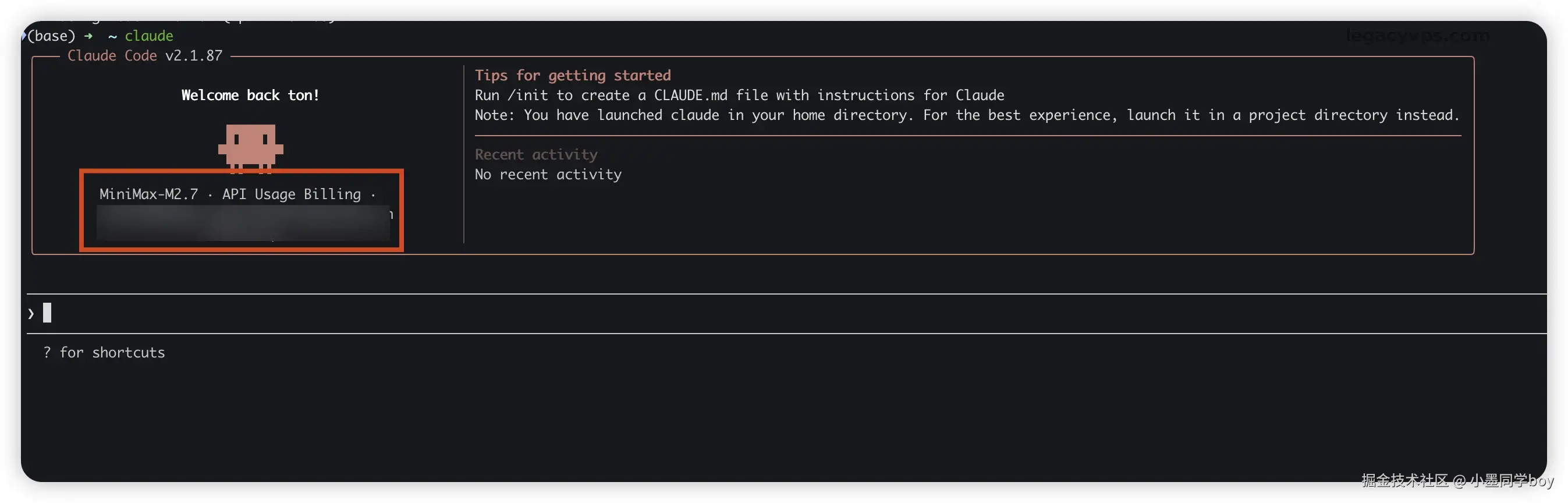Click the Claude Code pixel mascot icon
Image resolution: width=1568 pixels, height=503 pixels.
(x=250, y=146)
